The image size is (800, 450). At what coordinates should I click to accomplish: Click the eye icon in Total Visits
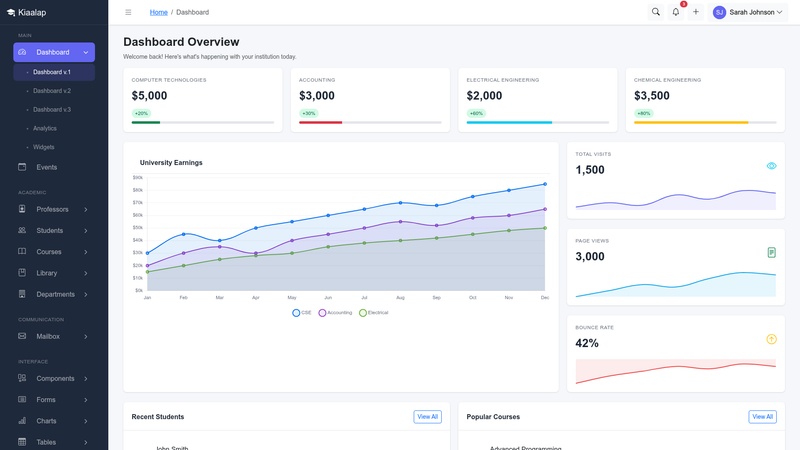click(x=771, y=166)
